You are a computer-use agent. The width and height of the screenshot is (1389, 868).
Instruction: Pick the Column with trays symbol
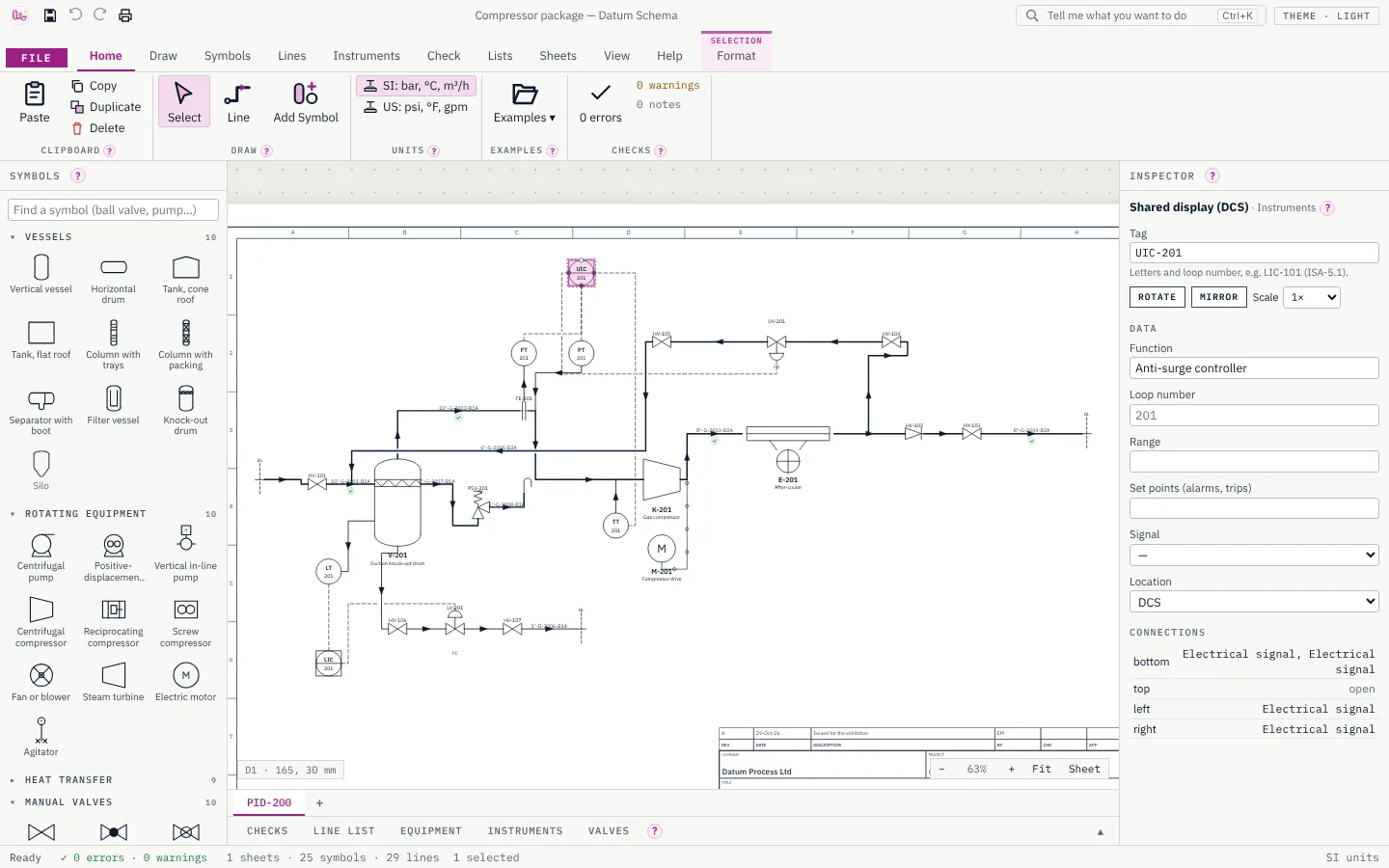tap(114, 344)
